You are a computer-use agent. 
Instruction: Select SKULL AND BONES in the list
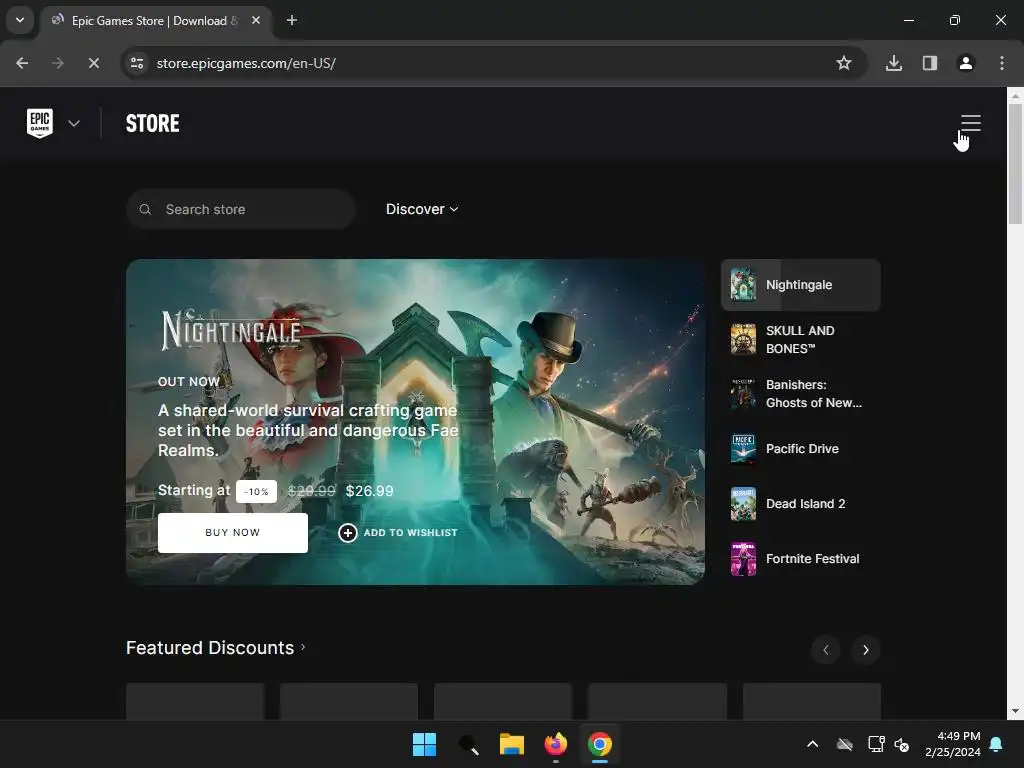[x=801, y=340]
